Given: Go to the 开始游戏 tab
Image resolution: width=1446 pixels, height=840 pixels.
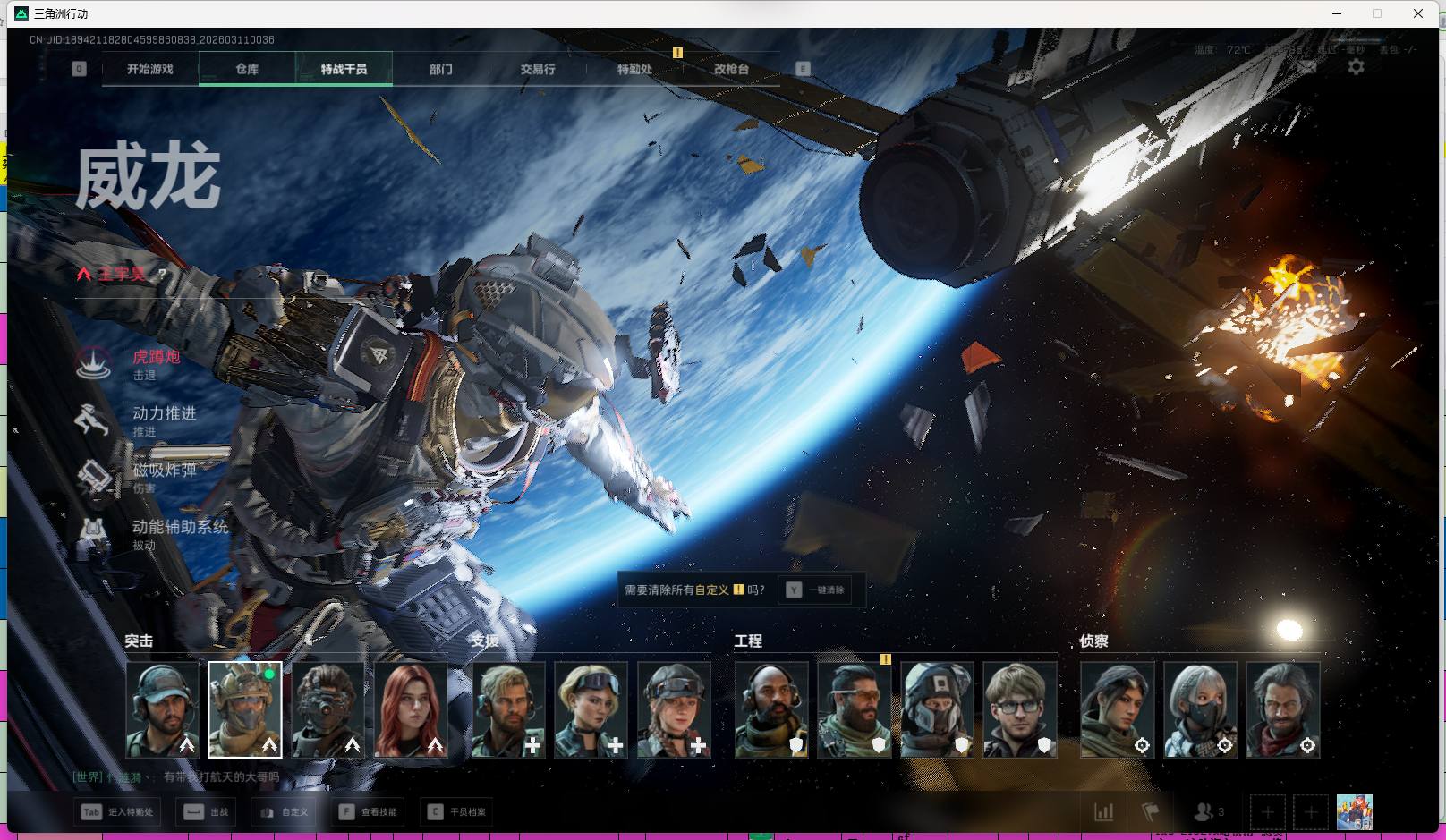Looking at the screenshot, I should pyautogui.click(x=150, y=69).
